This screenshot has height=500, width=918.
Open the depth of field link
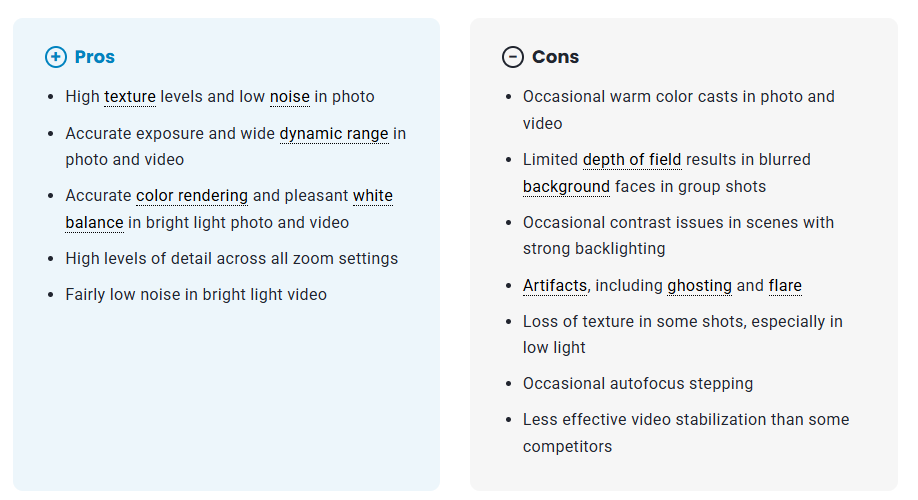[x=632, y=160]
